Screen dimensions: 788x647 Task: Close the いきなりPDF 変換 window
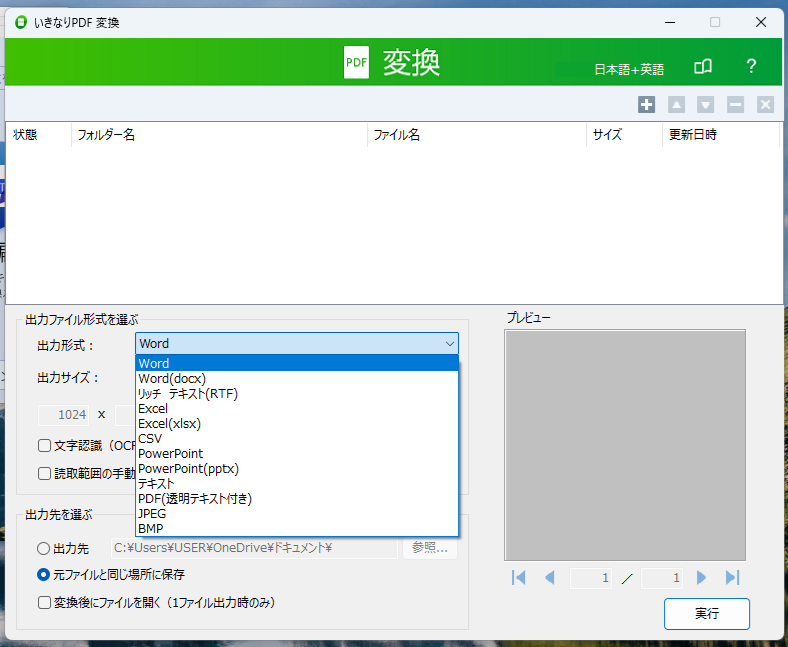click(761, 22)
